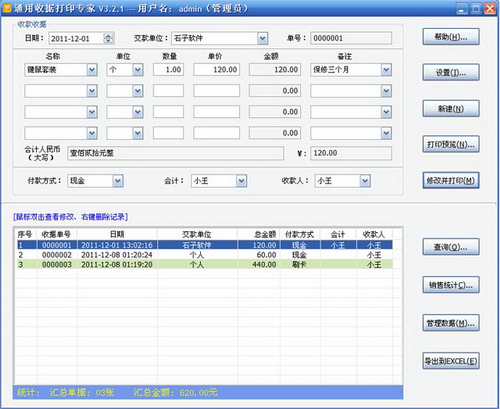Click the 收款人 column header
This screenshot has width=500, height=409.
click(x=374, y=234)
